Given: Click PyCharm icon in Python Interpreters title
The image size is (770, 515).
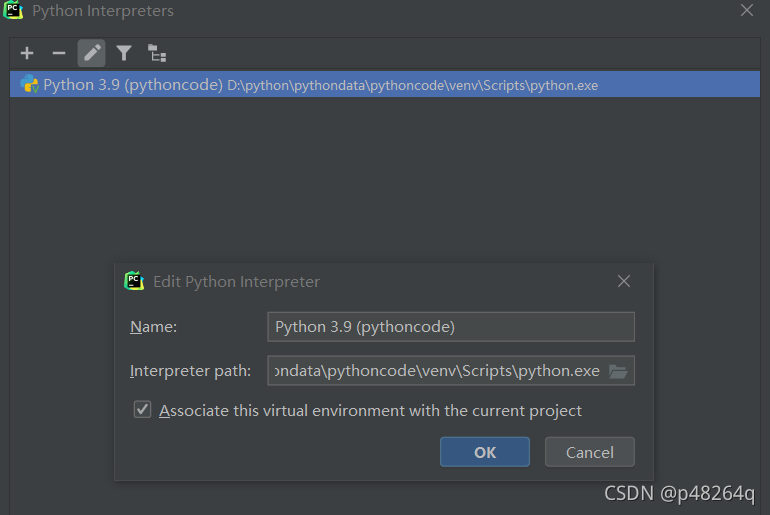Looking at the screenshot, I should click(13, 10).
